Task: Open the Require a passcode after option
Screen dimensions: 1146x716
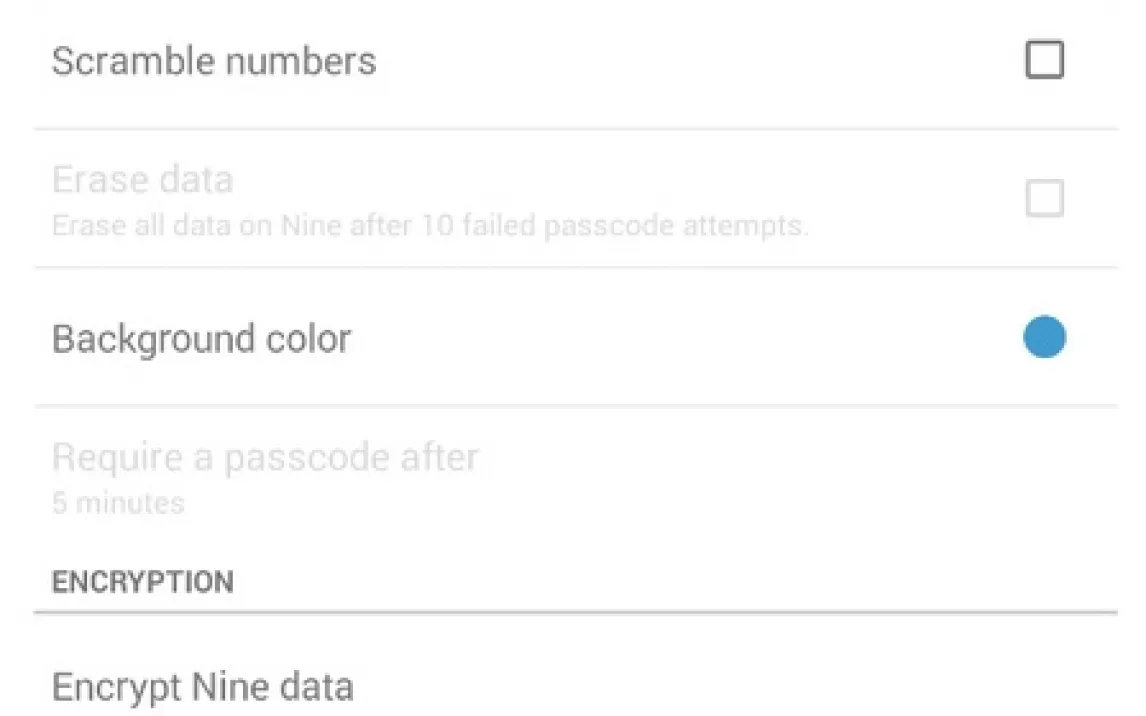Action: 265,458
